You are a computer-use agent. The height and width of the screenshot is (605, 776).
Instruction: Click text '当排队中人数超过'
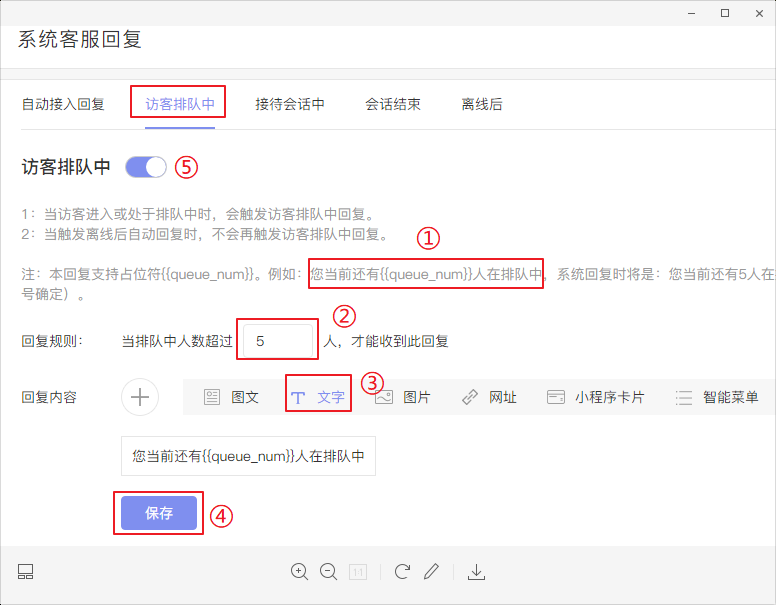coord(177,341)
